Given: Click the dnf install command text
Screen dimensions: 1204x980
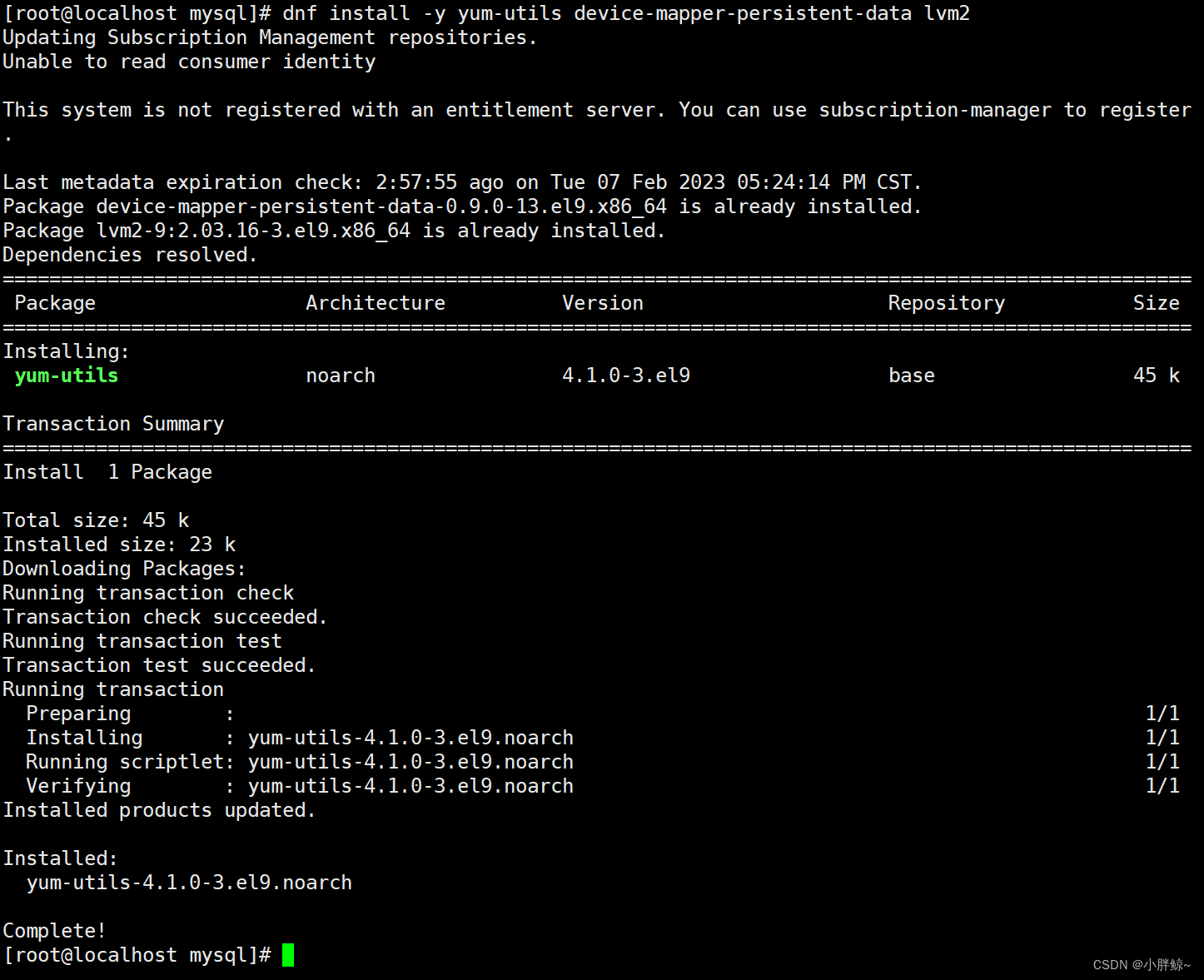Looking at the screenshot, I should [626, 13].
